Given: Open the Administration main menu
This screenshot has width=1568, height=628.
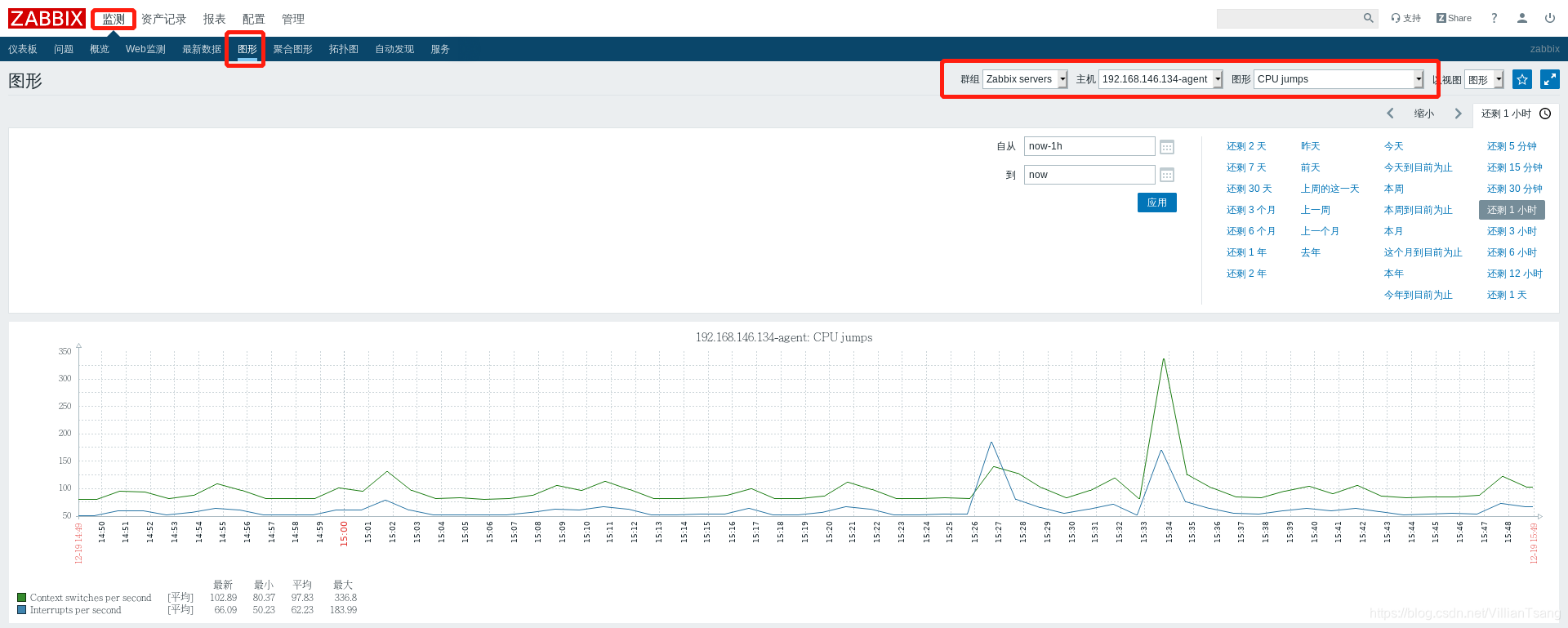Looking at the screenshot, I should [292, 19].
